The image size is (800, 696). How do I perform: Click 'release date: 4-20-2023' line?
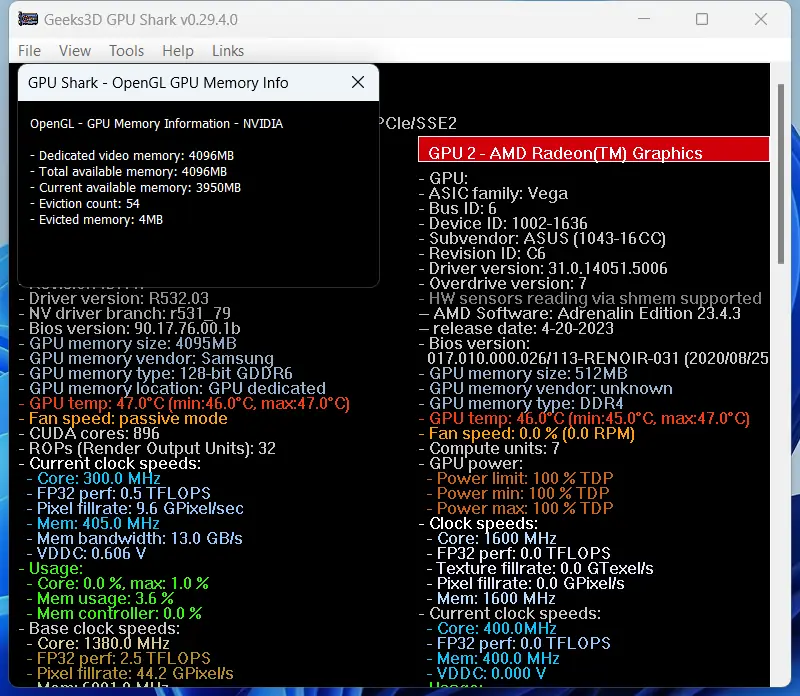click(516, 329)
